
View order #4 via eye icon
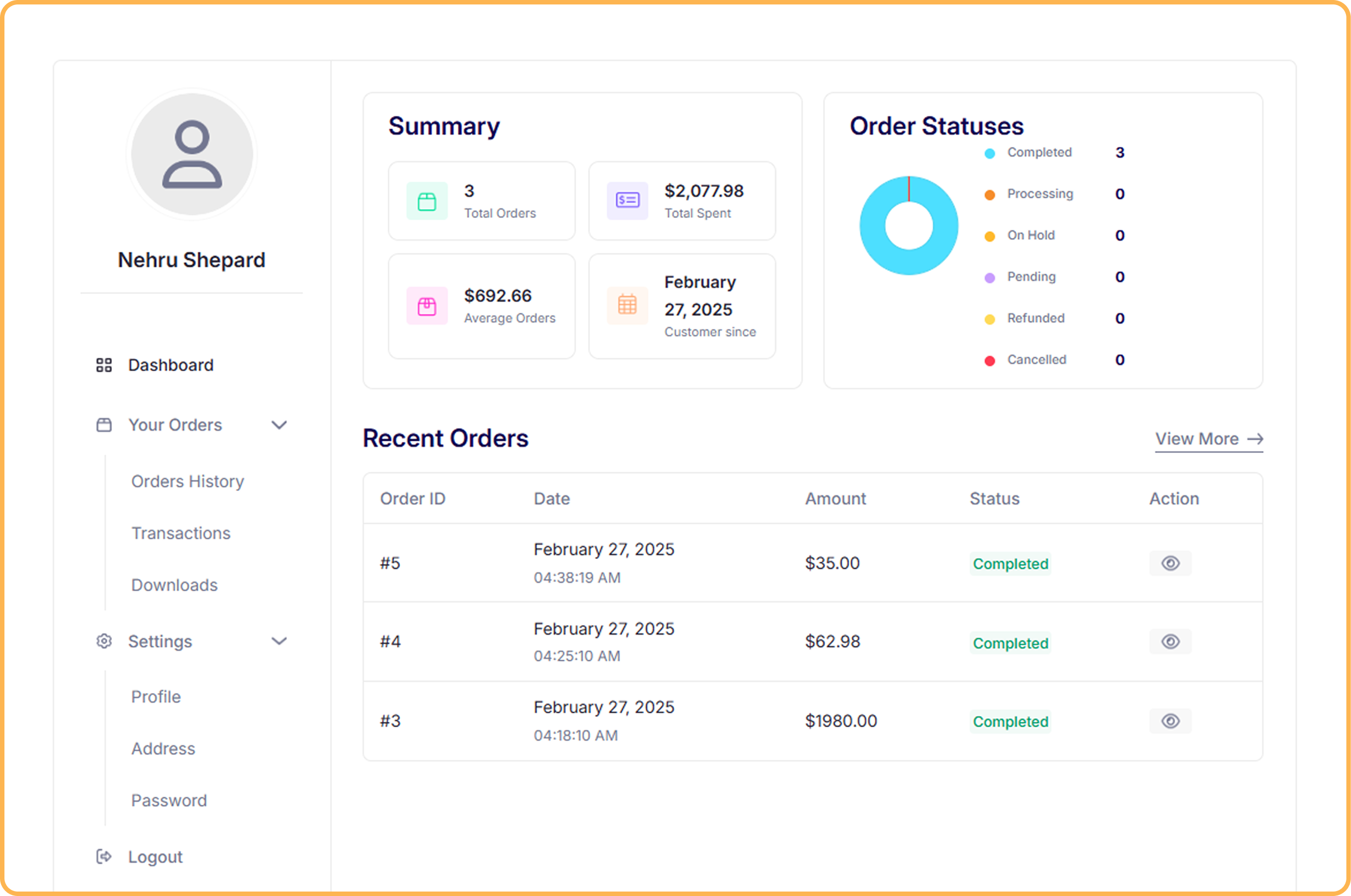point(1170,642)
